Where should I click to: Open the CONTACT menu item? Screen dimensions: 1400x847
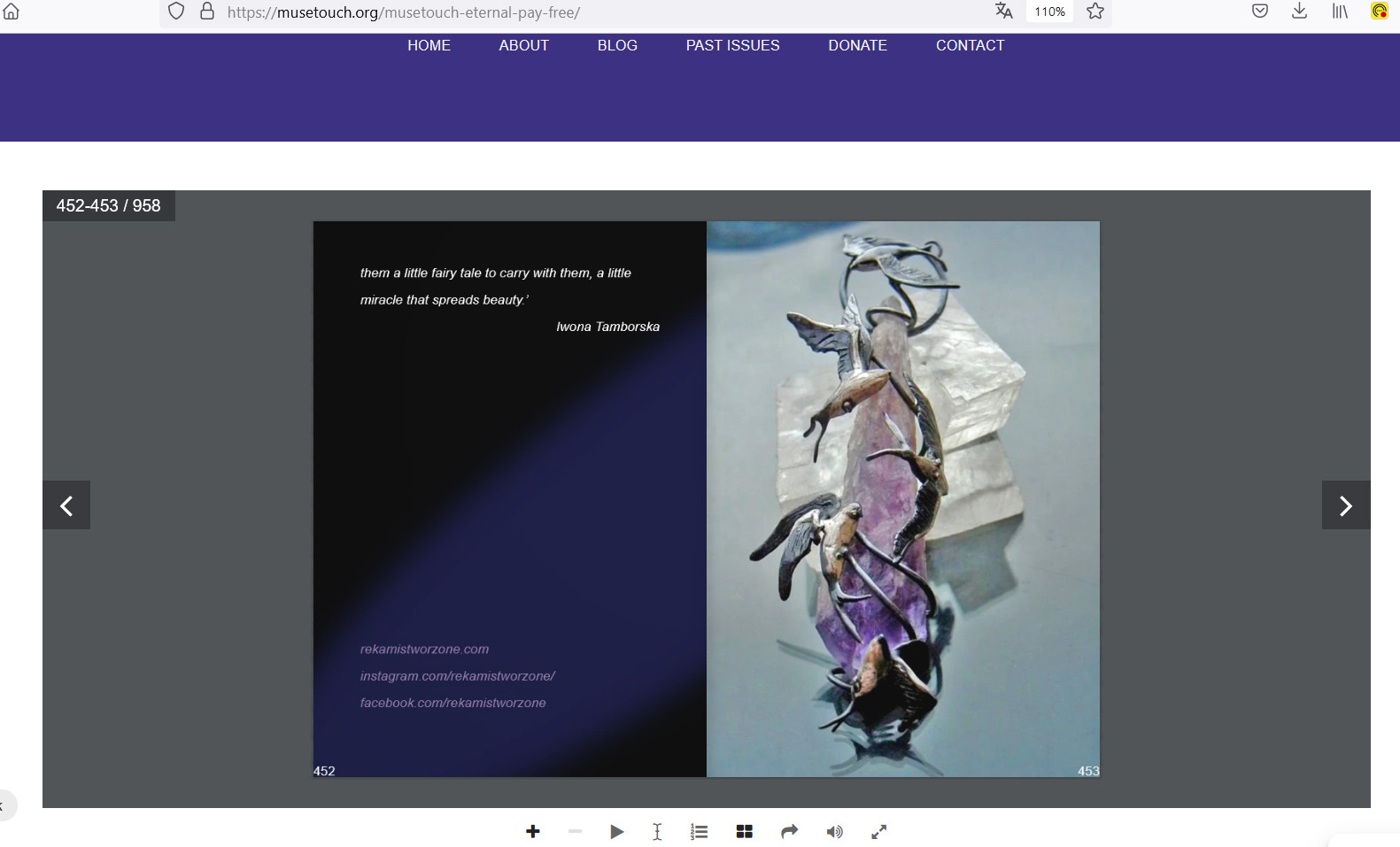click(970, 45)
